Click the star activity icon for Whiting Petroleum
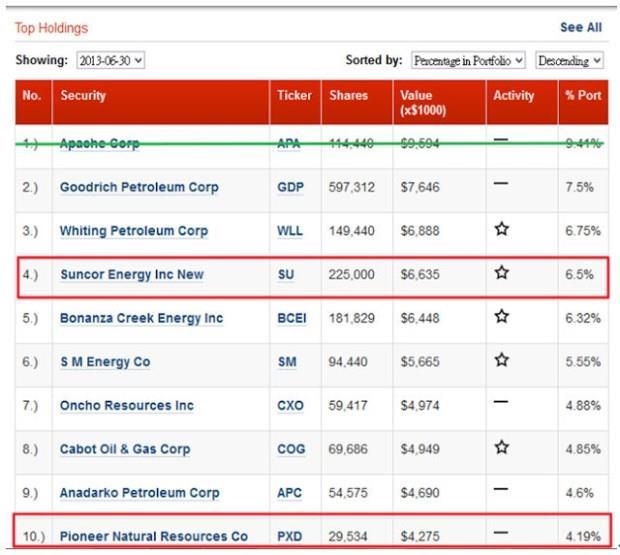Image resolution: width=620 pixels, height=555 pixels. (502, 229)
